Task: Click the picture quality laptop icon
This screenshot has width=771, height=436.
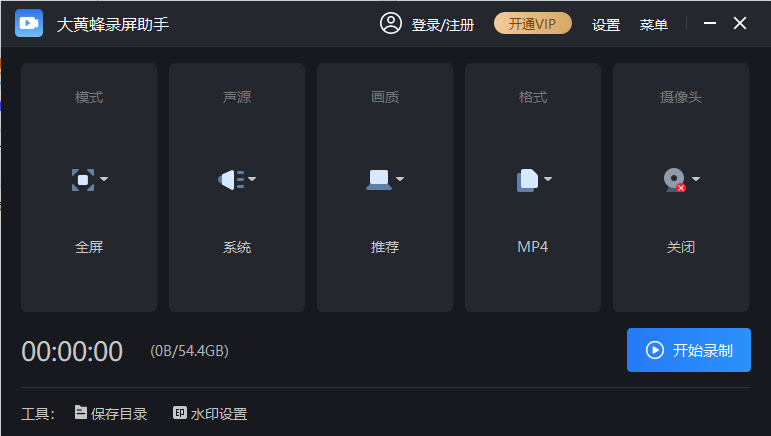Action: 379,179
